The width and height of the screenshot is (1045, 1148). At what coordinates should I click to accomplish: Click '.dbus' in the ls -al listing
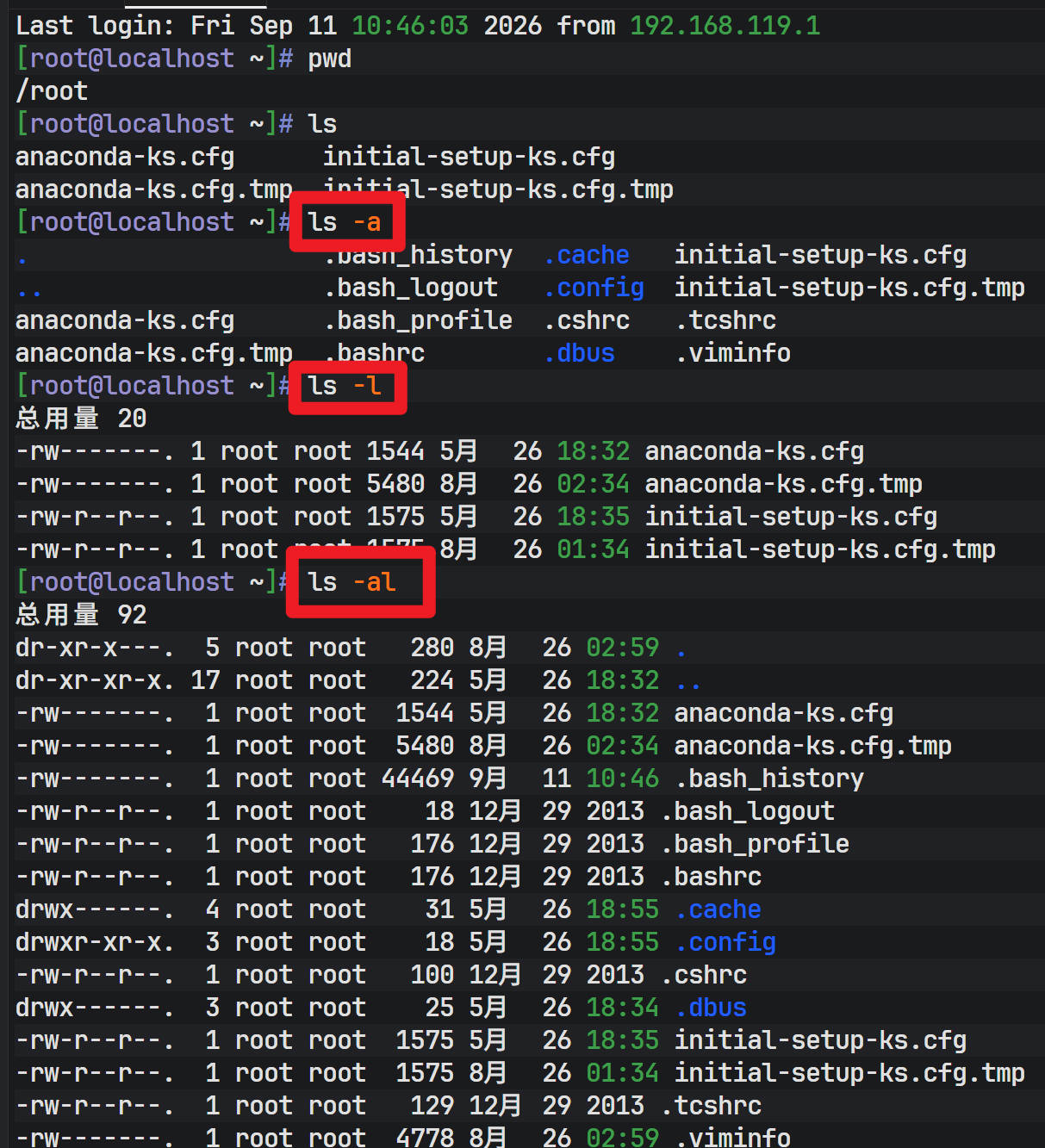tap(711, 1008)
